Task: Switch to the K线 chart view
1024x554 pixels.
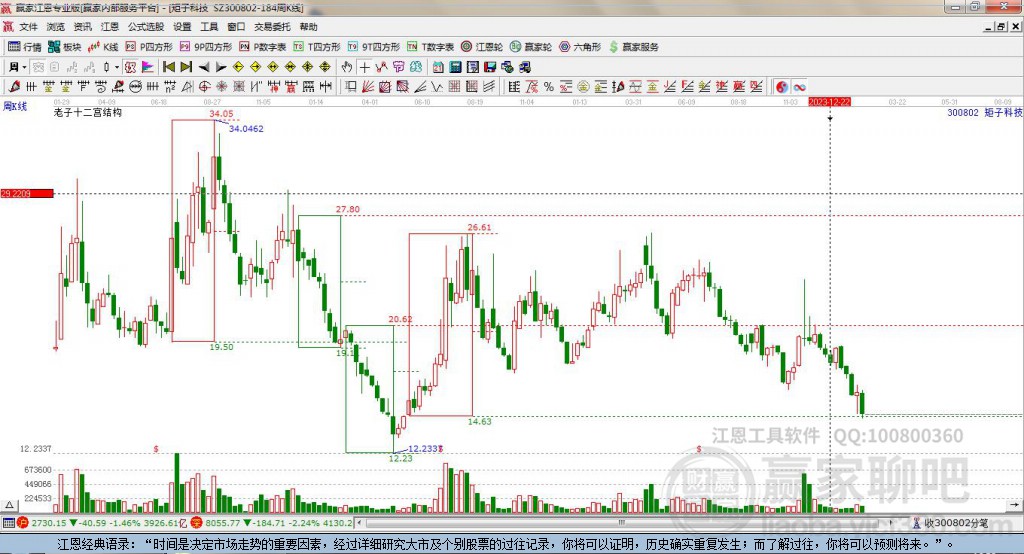Action: coord(103,47)
